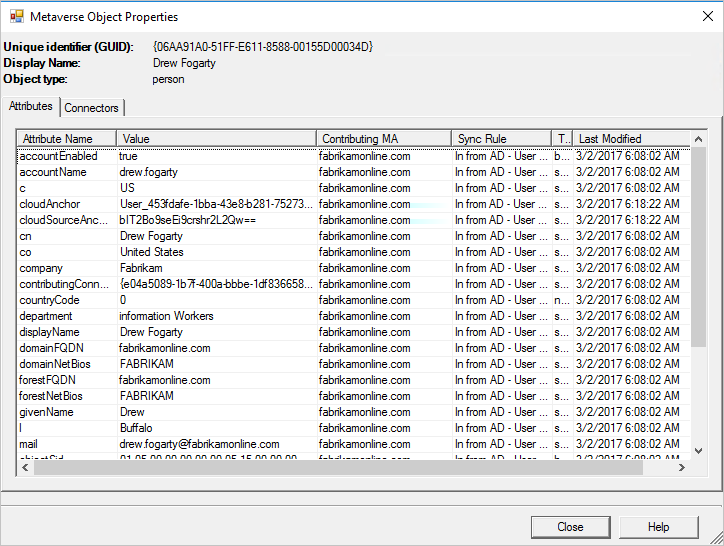Select the company attribute row
This screenshot has width=724, height=546.
coord(354,268)
